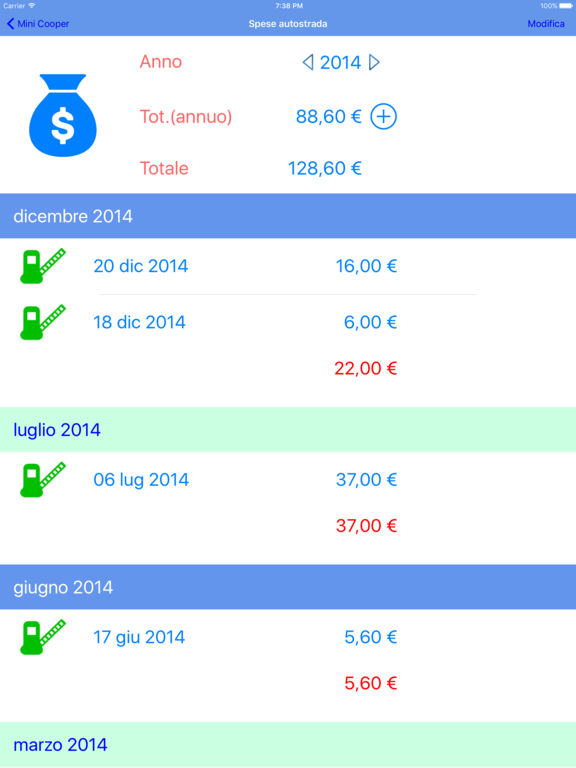The width and height of the screenshot is (576, 768).
Task: Open the 06 lug 2014 expense entry
Action: pyautogui.click(x=288, y=480)
